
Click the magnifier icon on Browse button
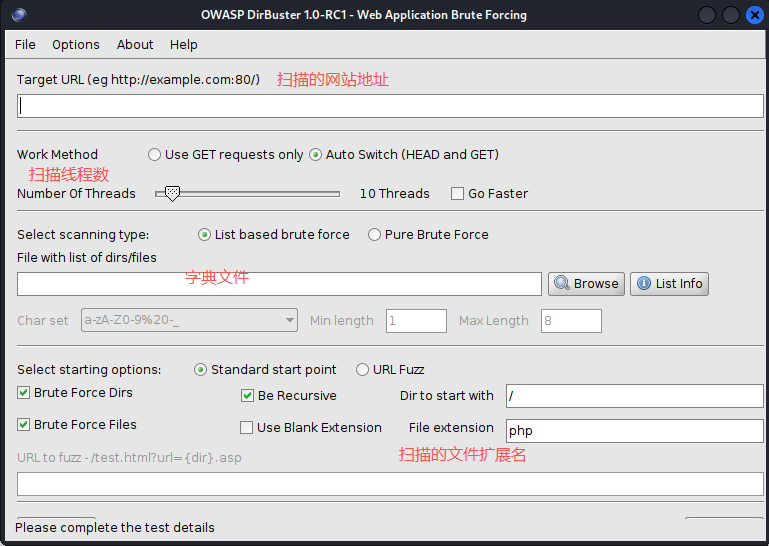562,284
